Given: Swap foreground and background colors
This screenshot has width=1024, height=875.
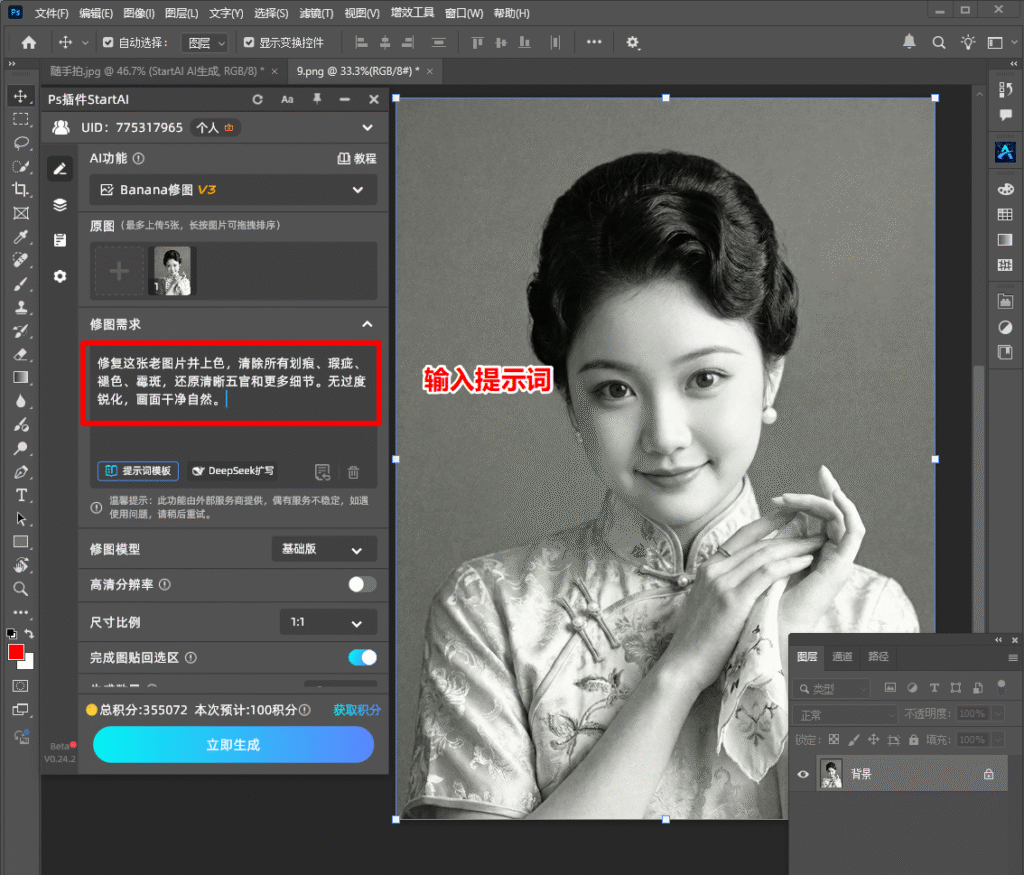Looking at the screenshot, I should click(29, 633).
